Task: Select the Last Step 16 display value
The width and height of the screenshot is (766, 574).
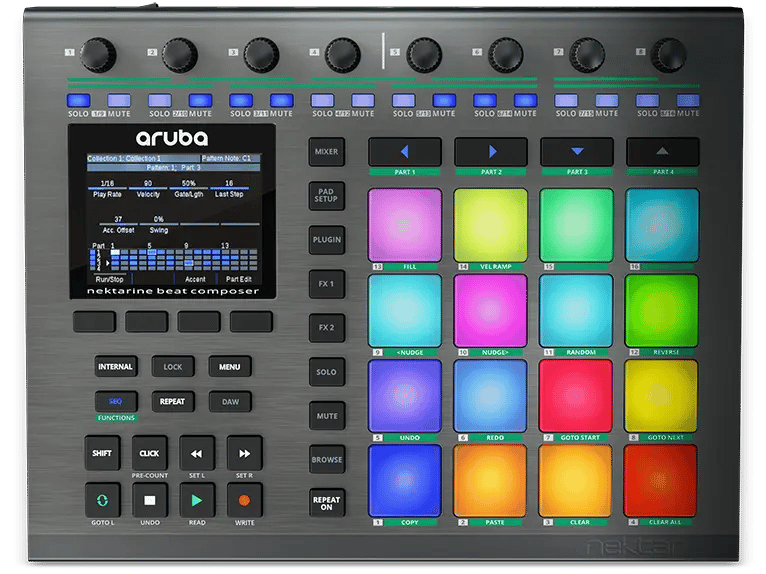Action: point(229,183)
